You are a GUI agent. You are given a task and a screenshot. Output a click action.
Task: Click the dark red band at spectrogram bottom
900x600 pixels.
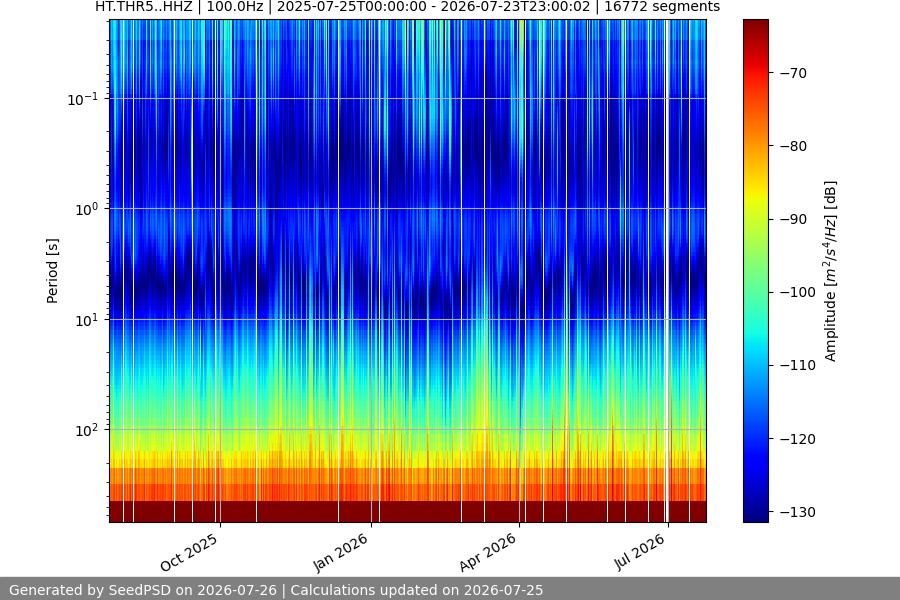coord(408,512)
